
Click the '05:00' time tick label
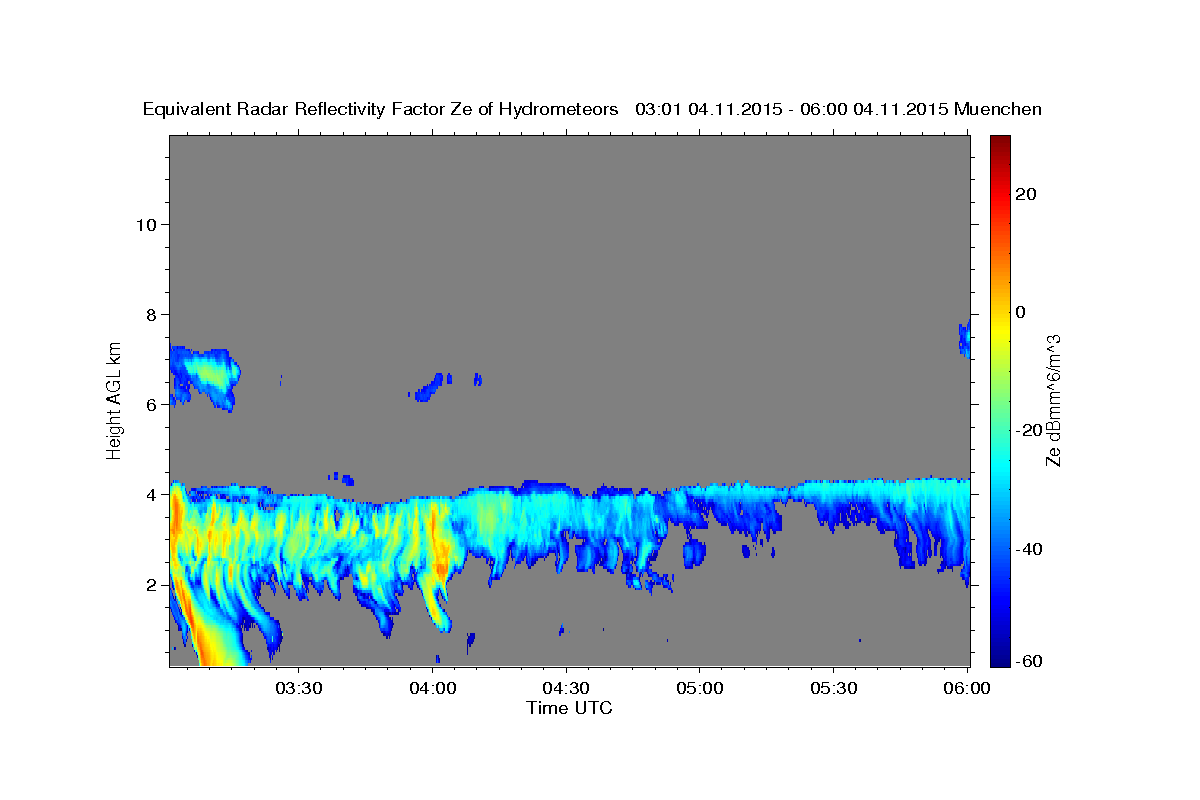coord(700,689)
